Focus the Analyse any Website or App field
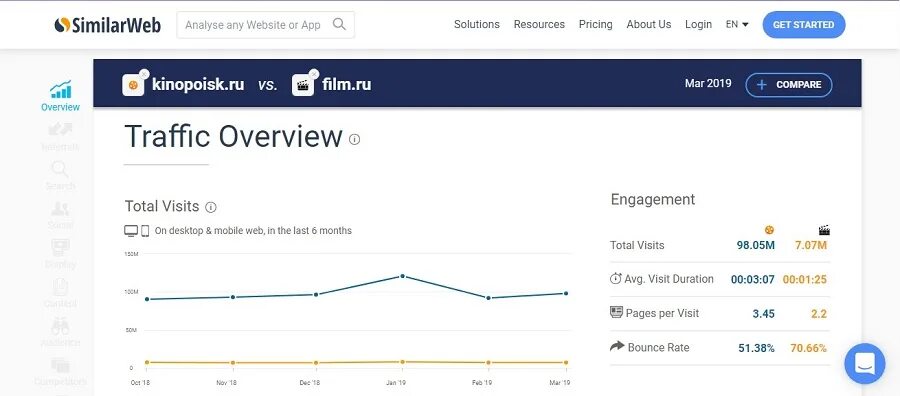 tap(265, 25)
